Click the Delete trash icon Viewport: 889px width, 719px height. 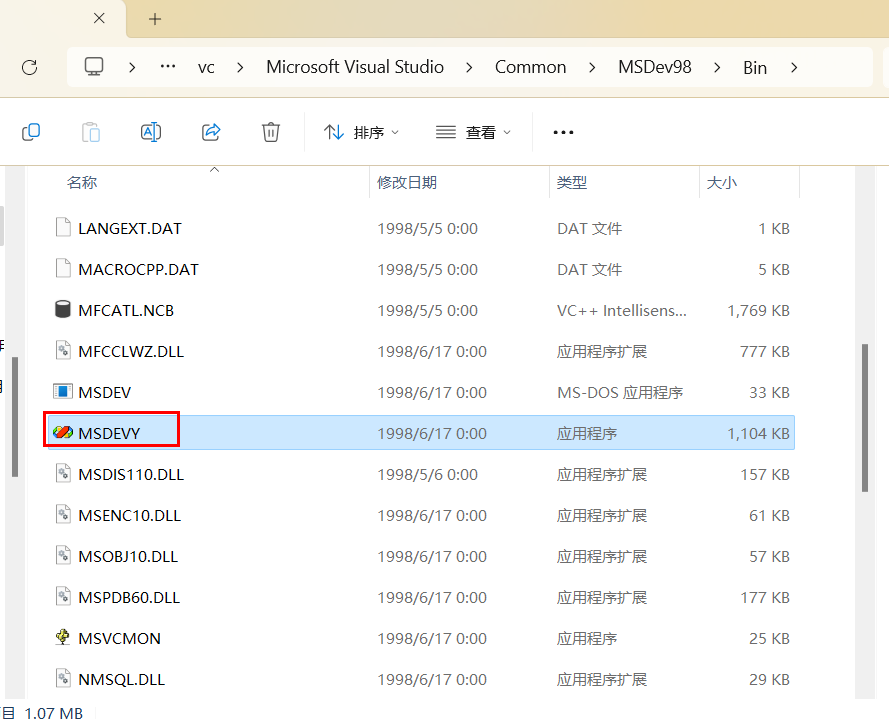(x=270, y=132)
